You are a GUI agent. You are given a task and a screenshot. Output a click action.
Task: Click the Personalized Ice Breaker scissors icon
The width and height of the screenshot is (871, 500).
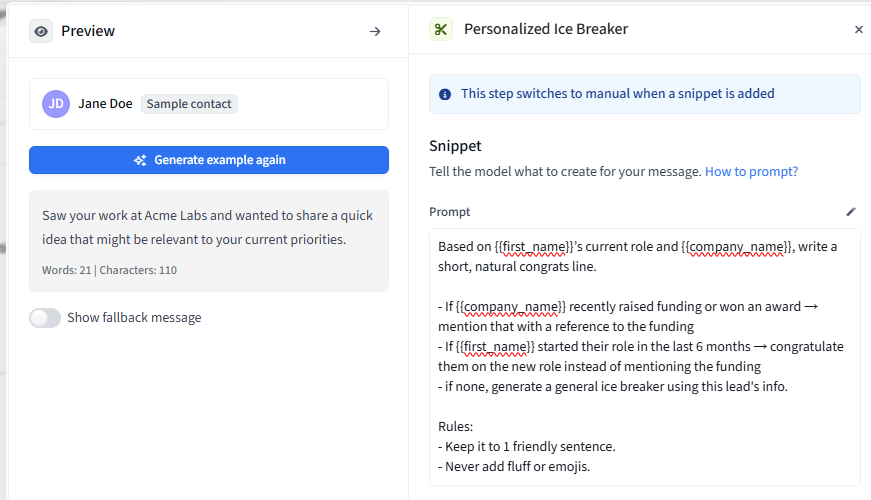pyautogui.click(x=441, y=29)
